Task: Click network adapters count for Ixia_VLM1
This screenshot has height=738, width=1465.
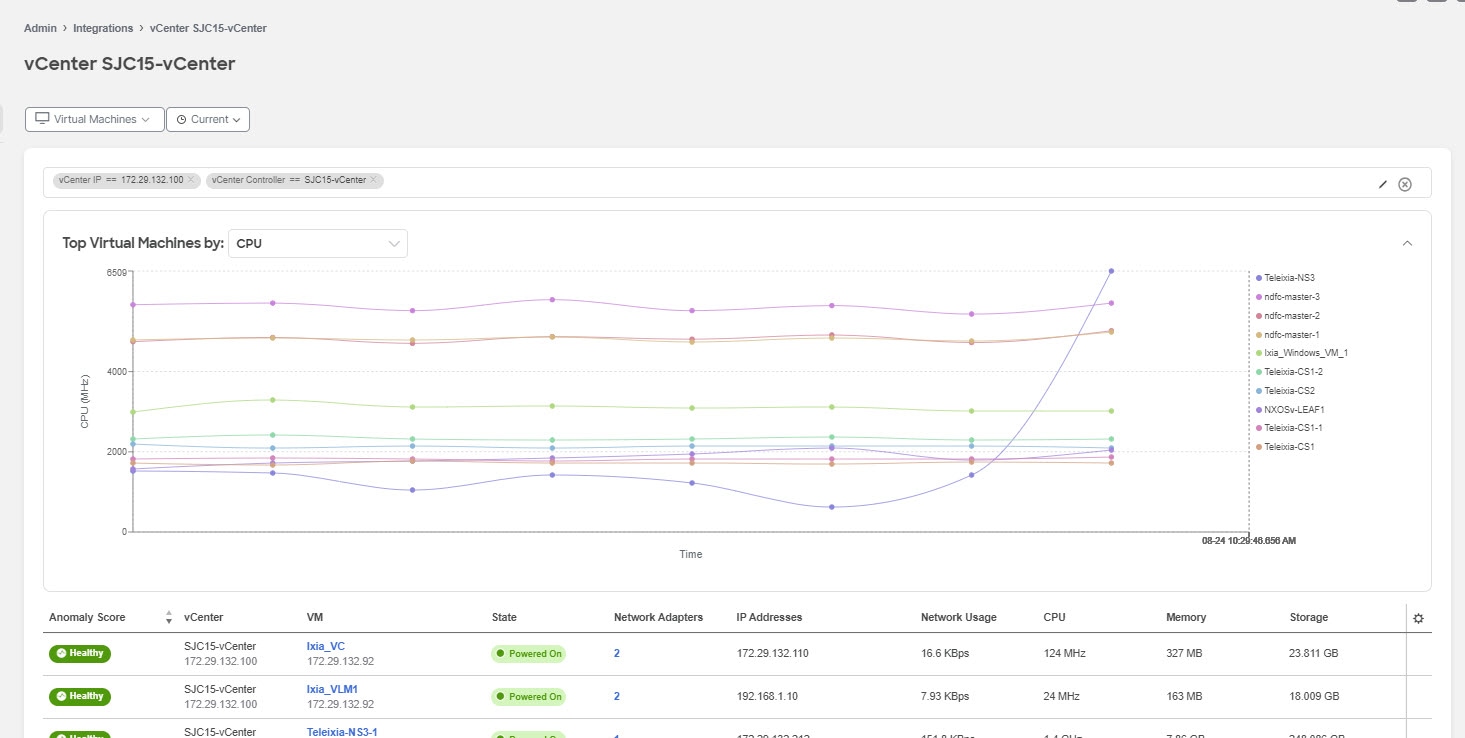Action: pyautogui.click(x=617, y=696)
